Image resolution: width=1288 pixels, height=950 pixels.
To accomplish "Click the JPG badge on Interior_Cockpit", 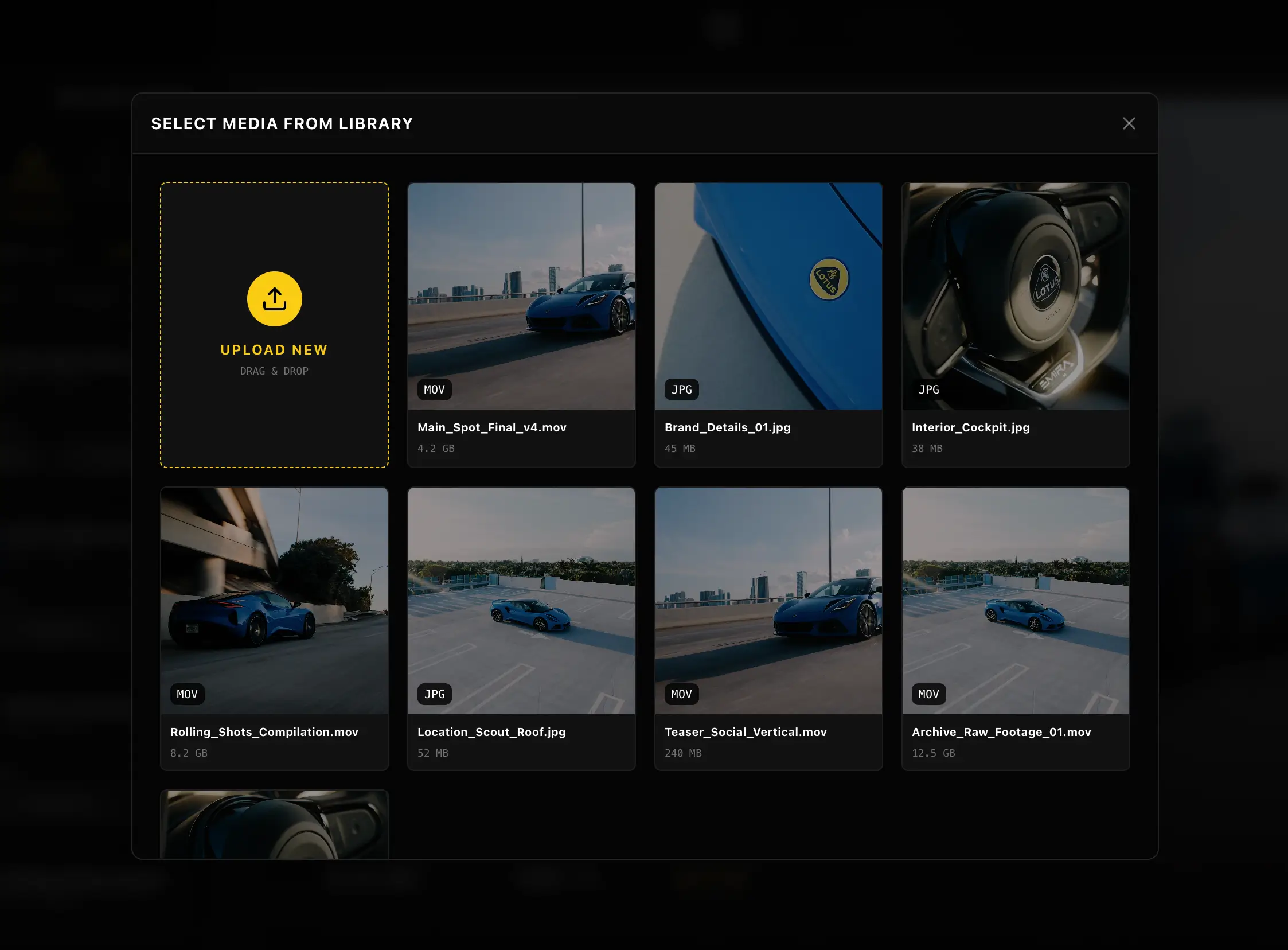I will tap(929, 390).
